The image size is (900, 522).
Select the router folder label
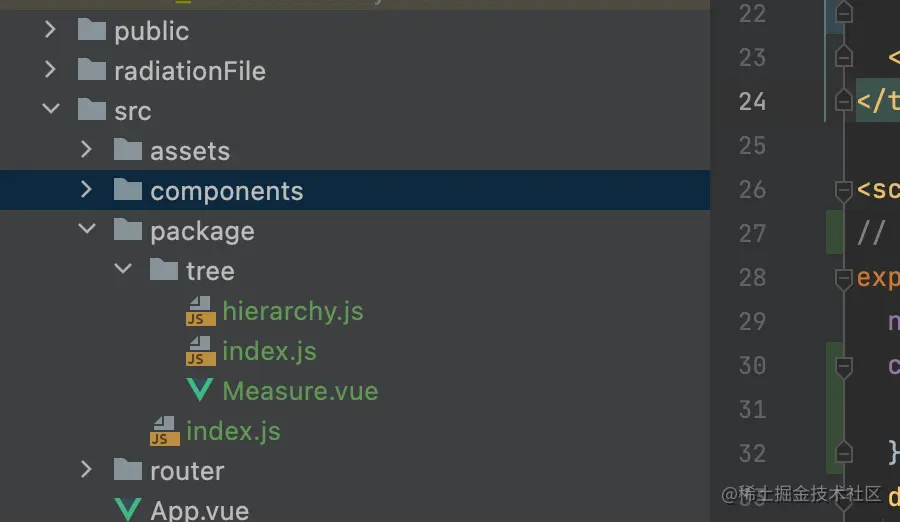tap(187, 471)
